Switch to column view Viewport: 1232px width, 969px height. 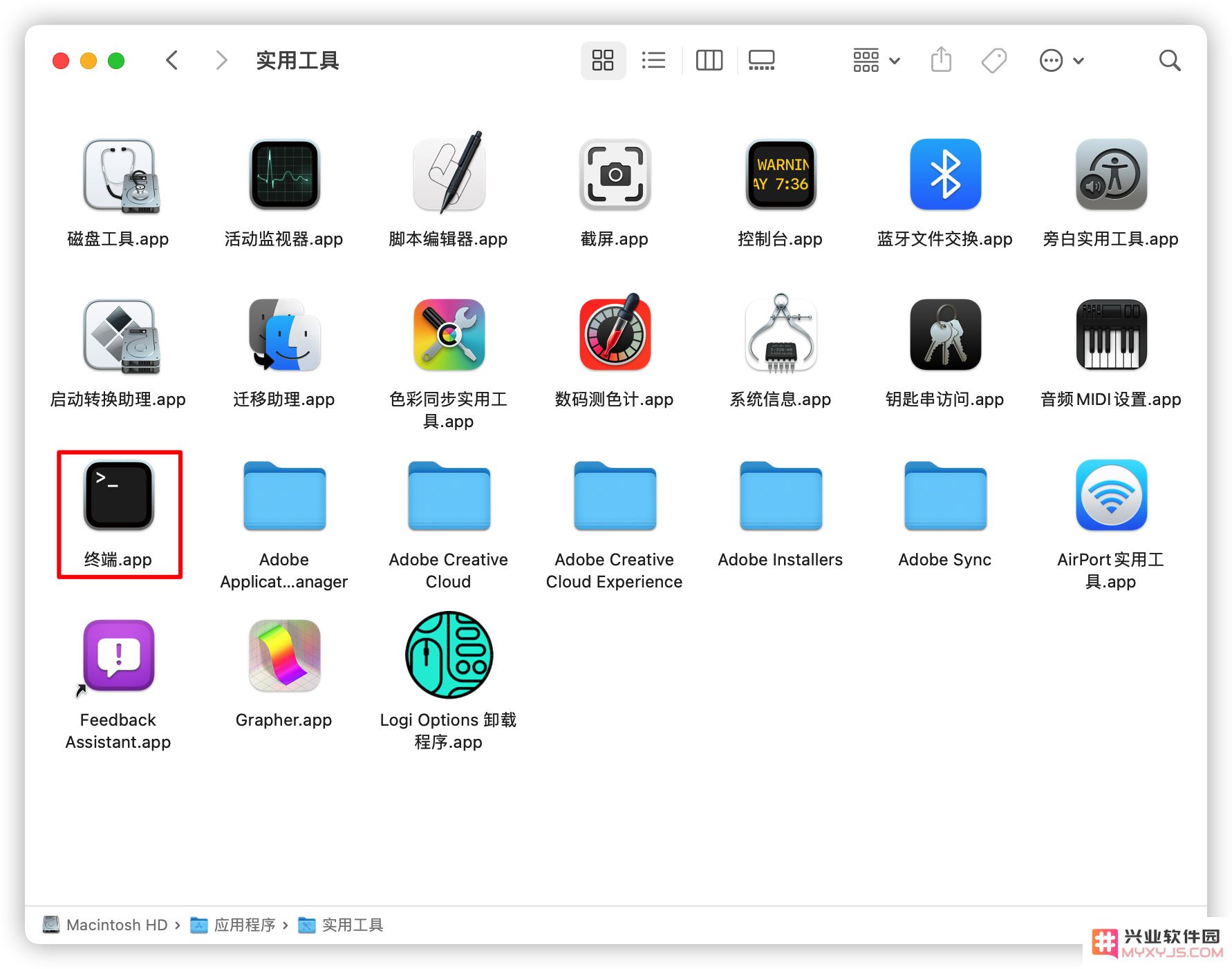pos(709,60)
